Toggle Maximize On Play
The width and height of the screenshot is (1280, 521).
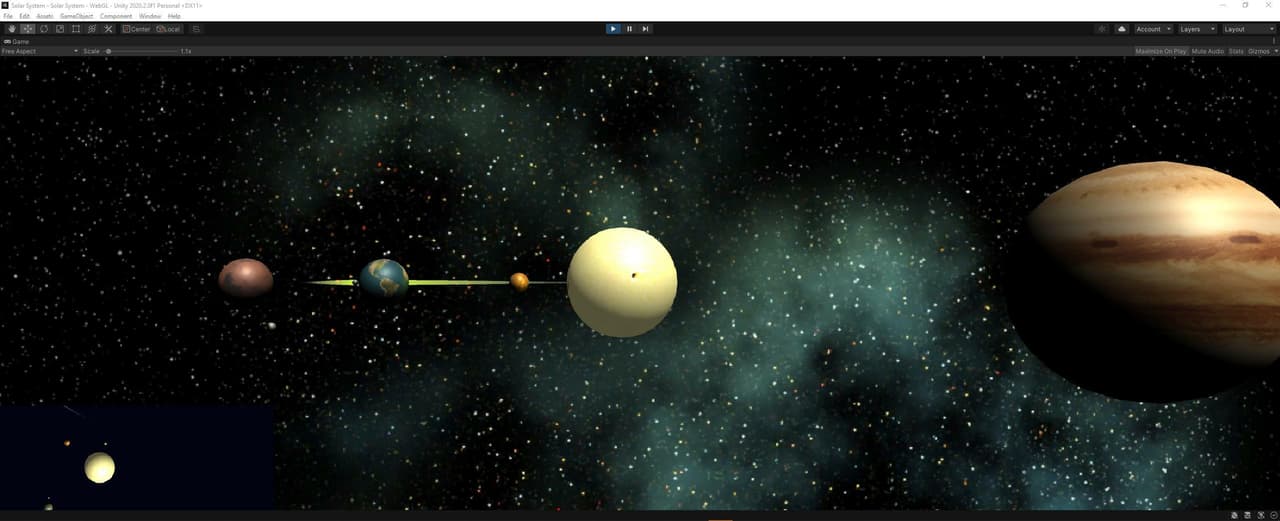tap(1161, 51)
